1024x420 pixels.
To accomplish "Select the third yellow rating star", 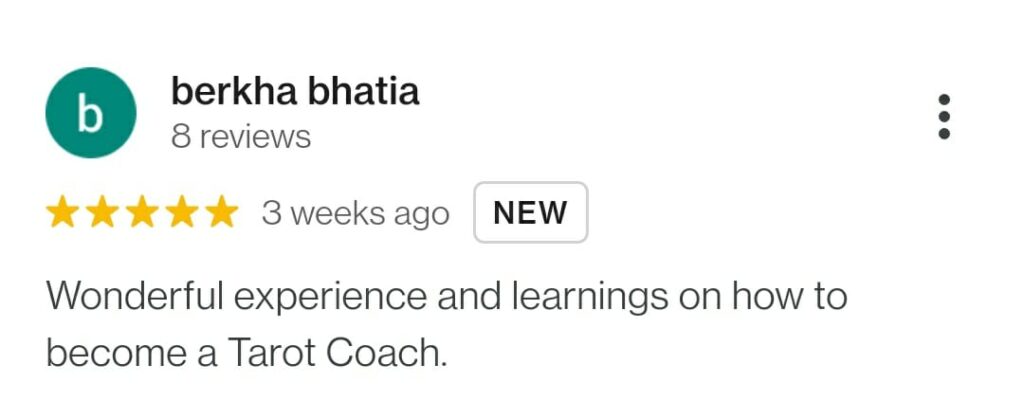I will pyautogui.click(x=141, y=212).
